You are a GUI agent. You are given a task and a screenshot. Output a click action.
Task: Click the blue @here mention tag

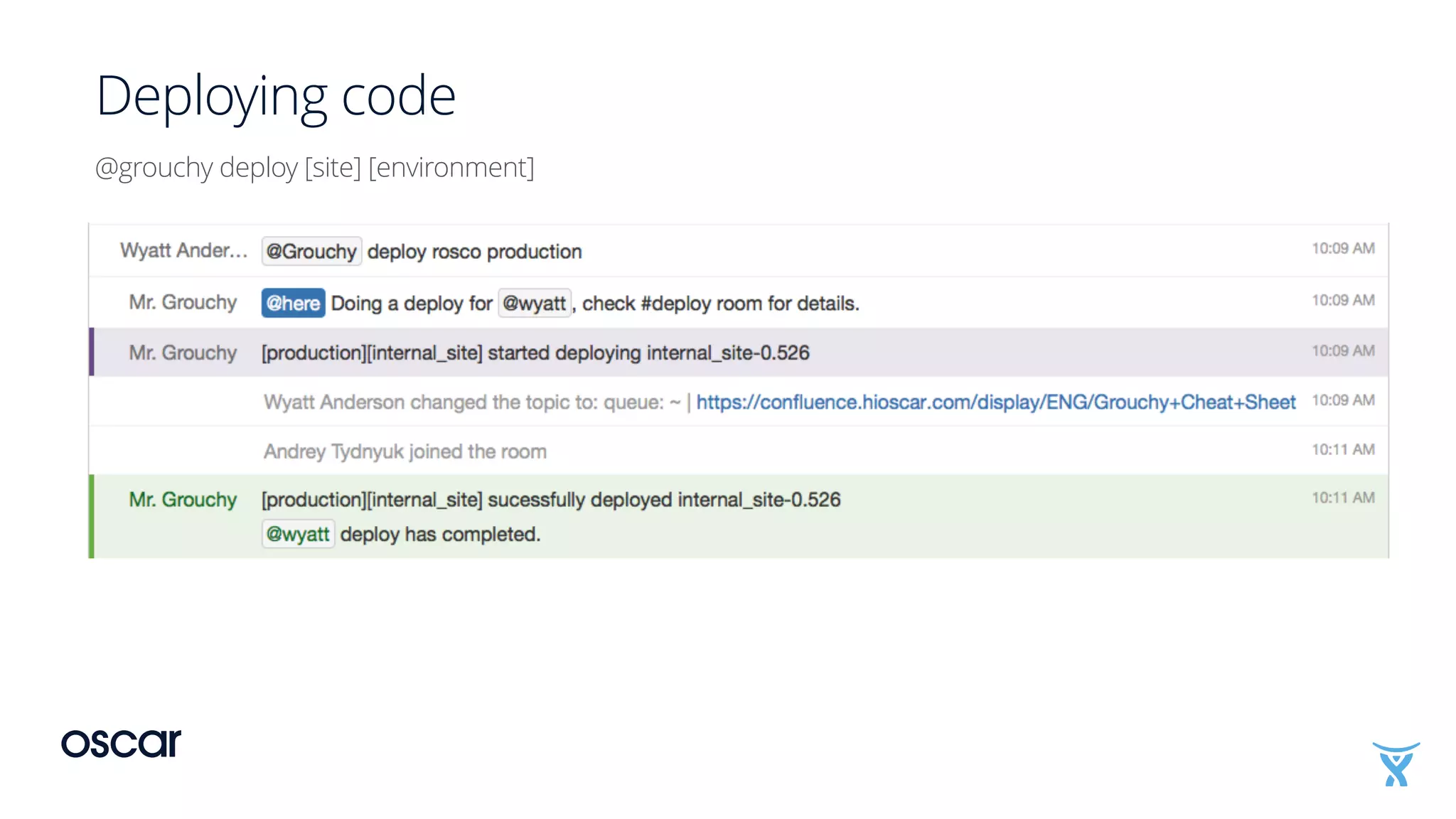[x=293, y=303]
